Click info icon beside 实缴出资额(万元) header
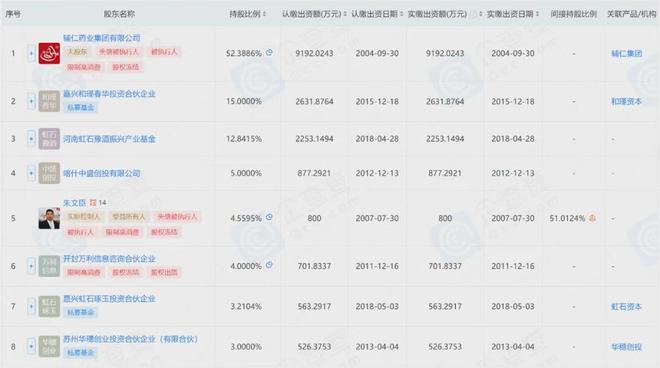 click(473, 14)
